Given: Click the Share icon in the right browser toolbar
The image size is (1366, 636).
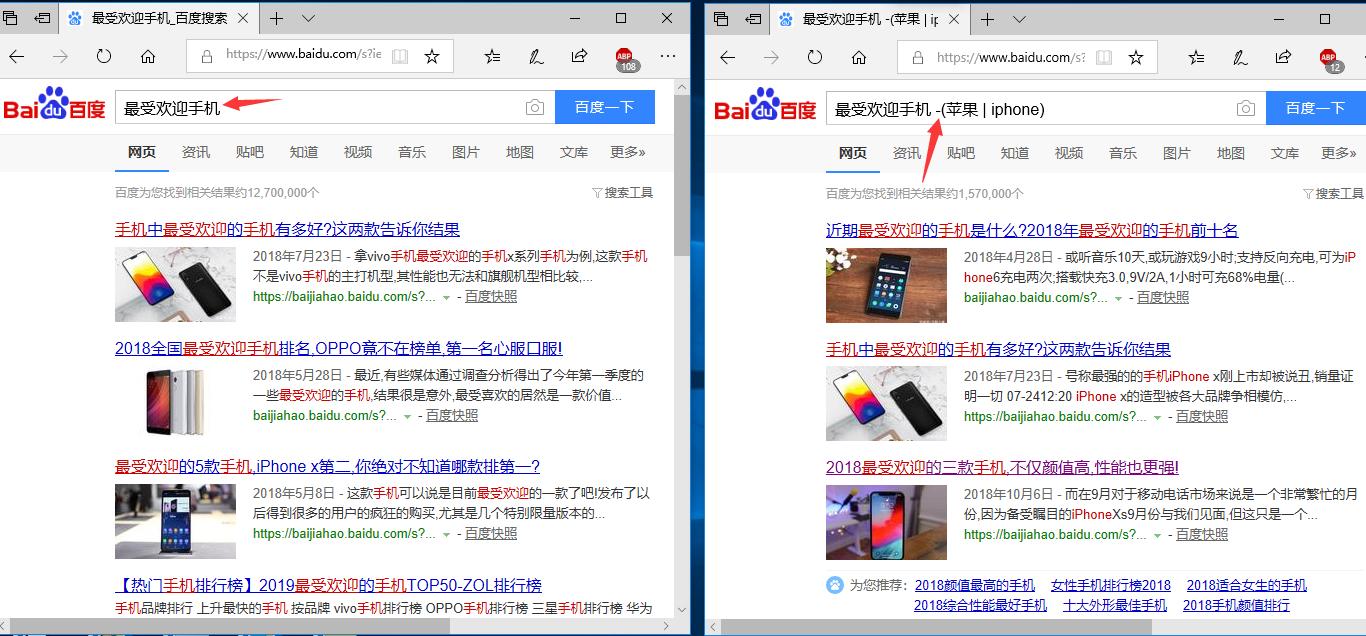Looking at the screenshot, I should [x=1283, y=57].
